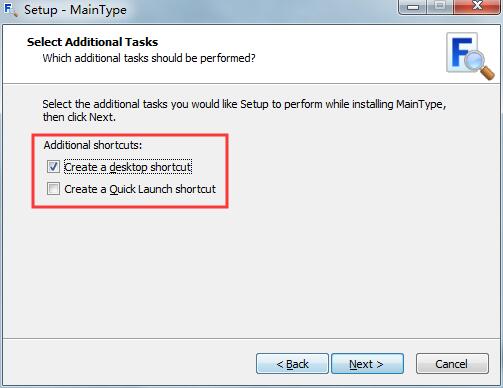Click the MainType setup icon in title bar

click(10, 9)
